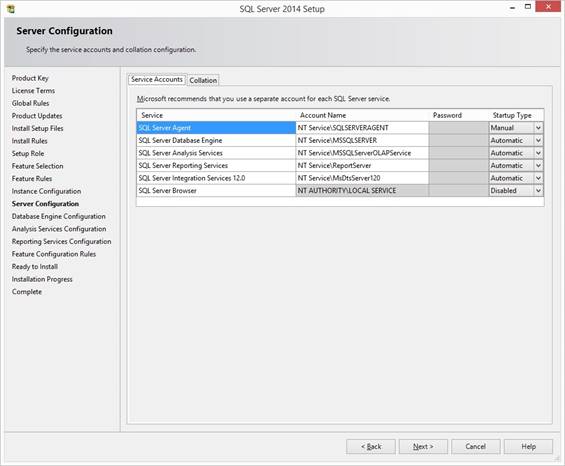
Task: Click Install Setup Files step in sidebar
Action: 37,129
